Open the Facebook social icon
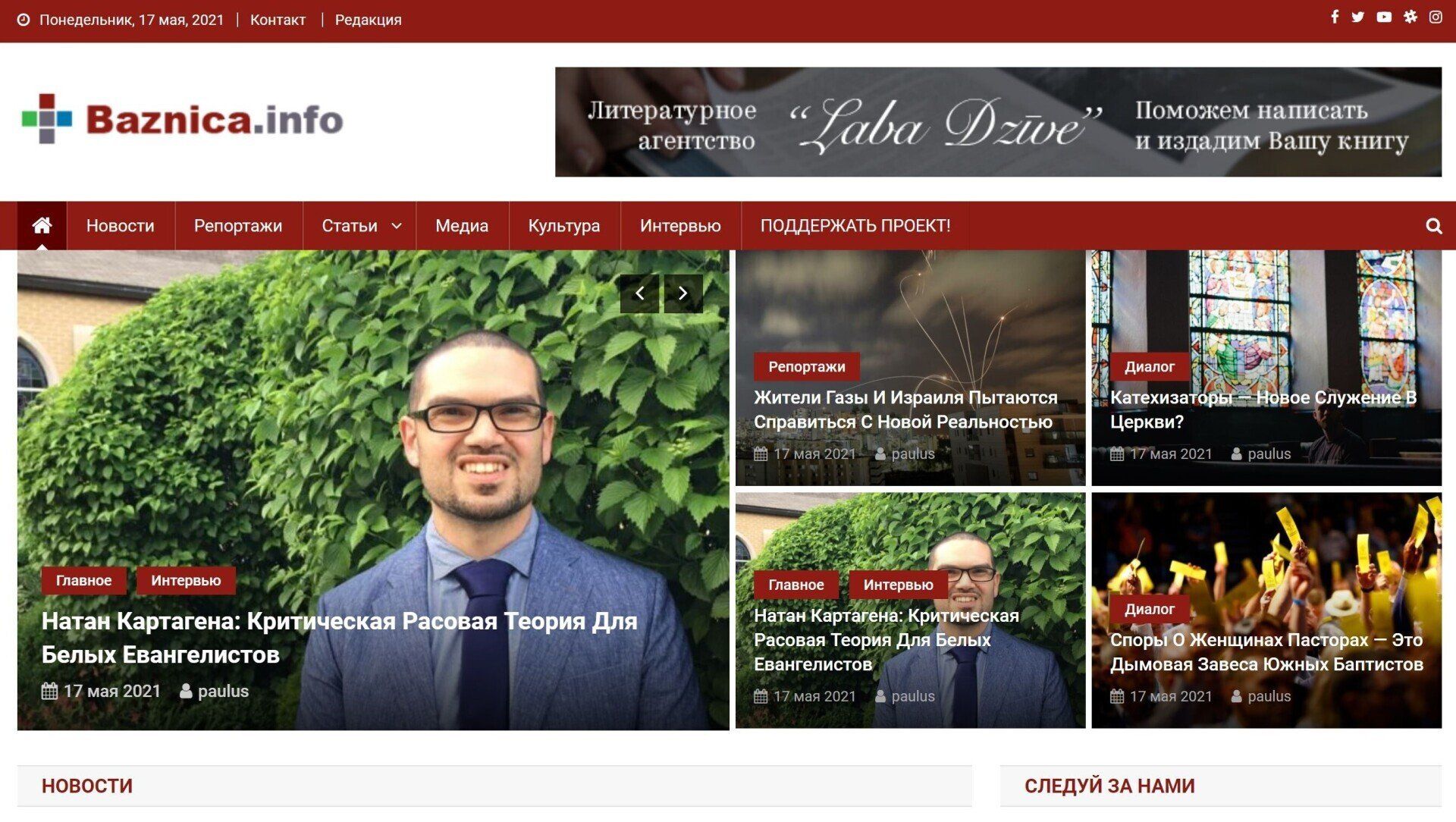Screen dimensions: 1456x822 (x=1335, y=17)
